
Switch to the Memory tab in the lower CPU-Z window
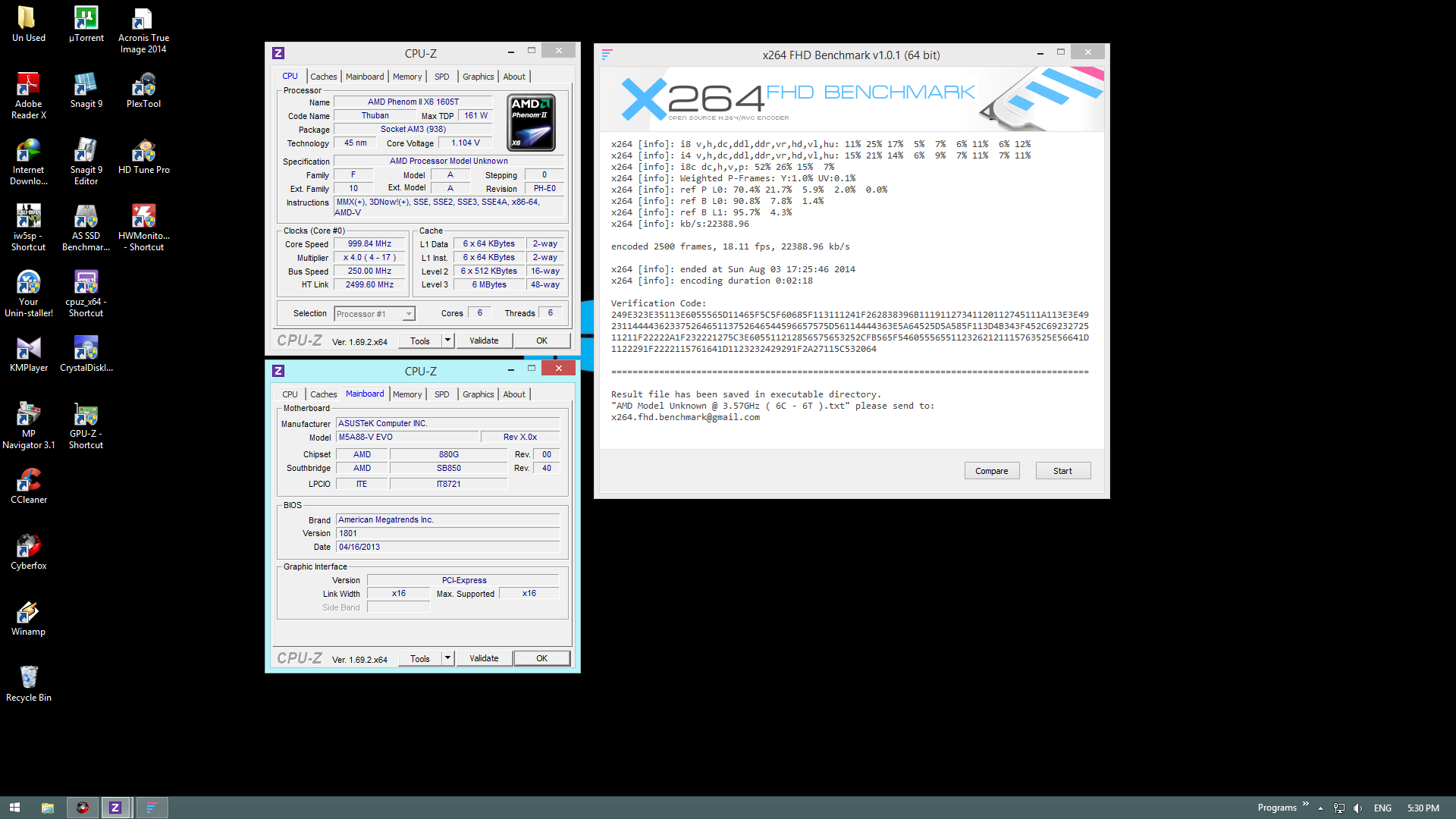coord(407,394)
